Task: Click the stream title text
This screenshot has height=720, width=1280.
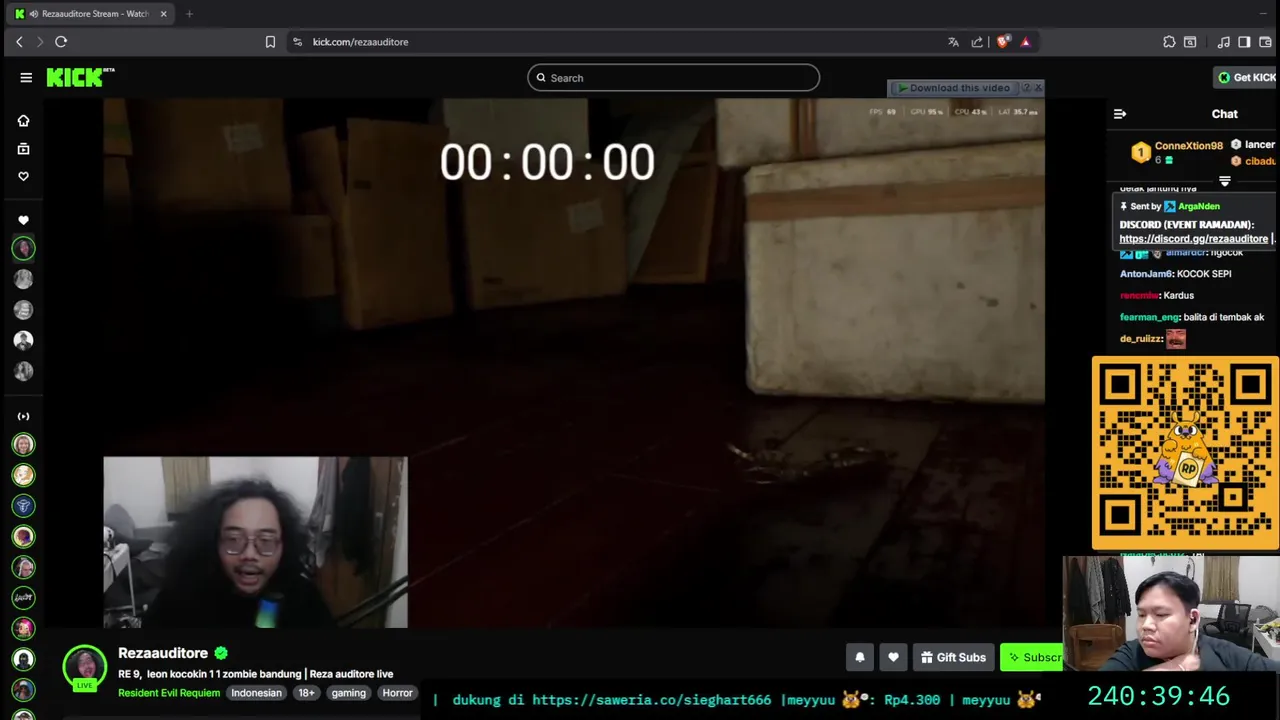Action: [255, 674]
